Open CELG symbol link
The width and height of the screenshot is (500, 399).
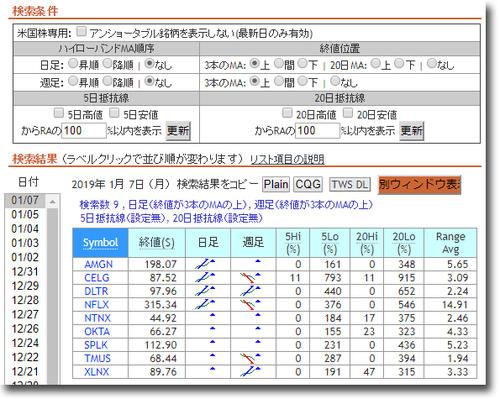click(x=97, y=278)
